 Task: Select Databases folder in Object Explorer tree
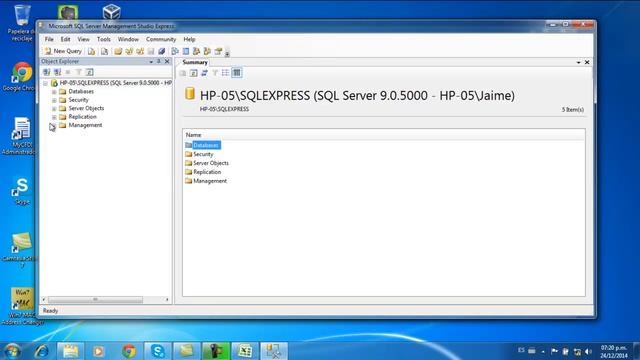81,91
